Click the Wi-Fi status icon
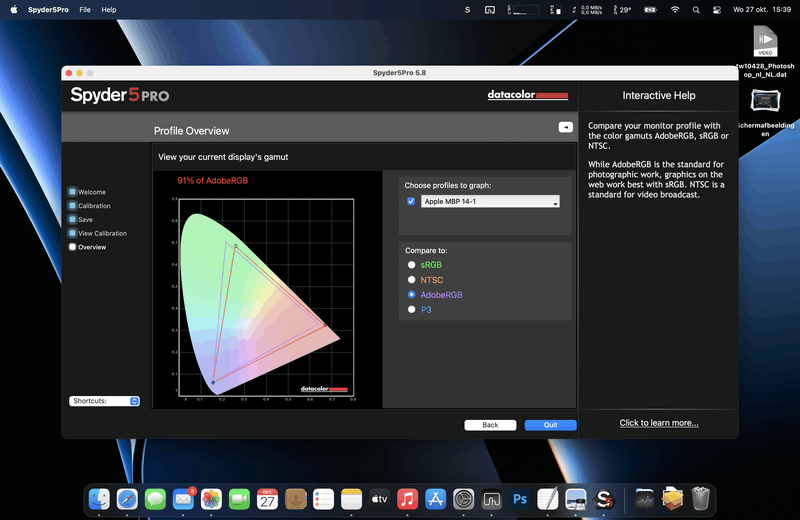800x520 pixels. (x=675, y=10)
